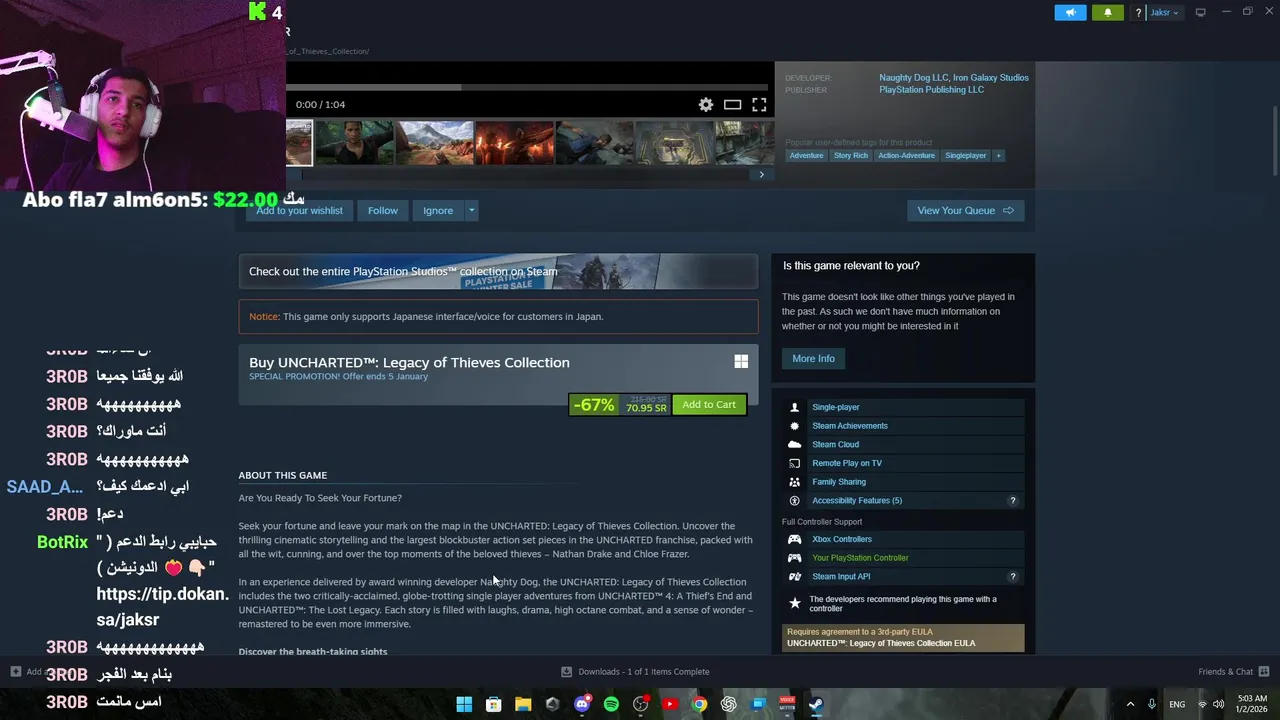Viewport: 1280px width, 720px height.
Task: Open Spotify from taskbar
Action: click(611, 704)
